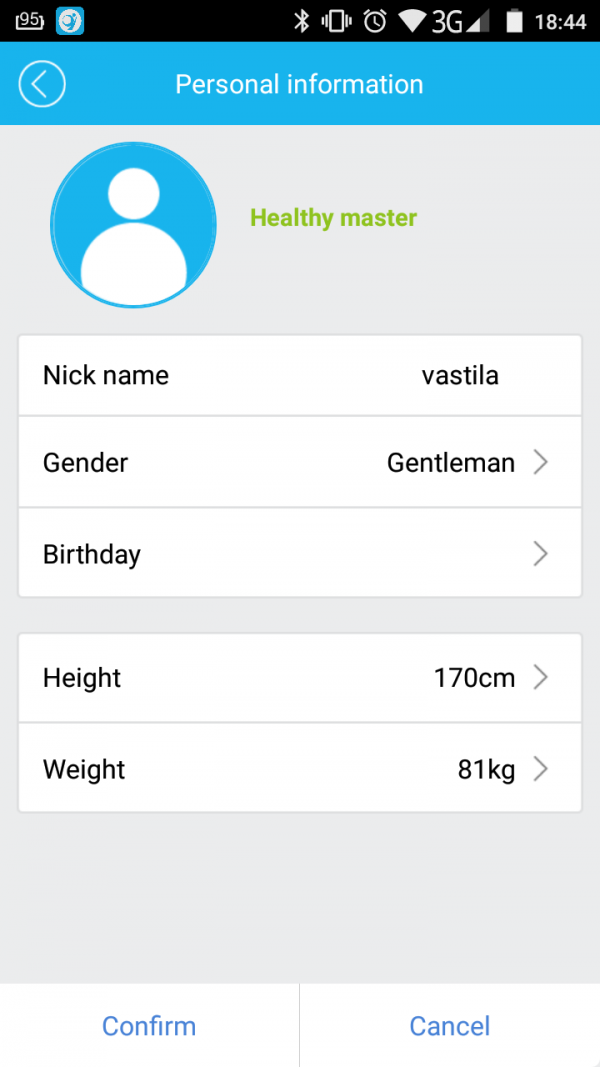Viewport: 600px width, 1067px height.
Task: Tap the battery status icon
Action: click(x=515, y=21)
